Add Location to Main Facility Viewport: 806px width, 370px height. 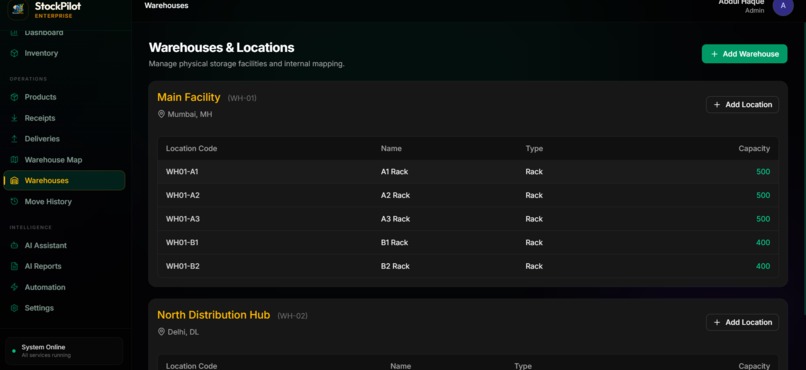pos(742,104)
